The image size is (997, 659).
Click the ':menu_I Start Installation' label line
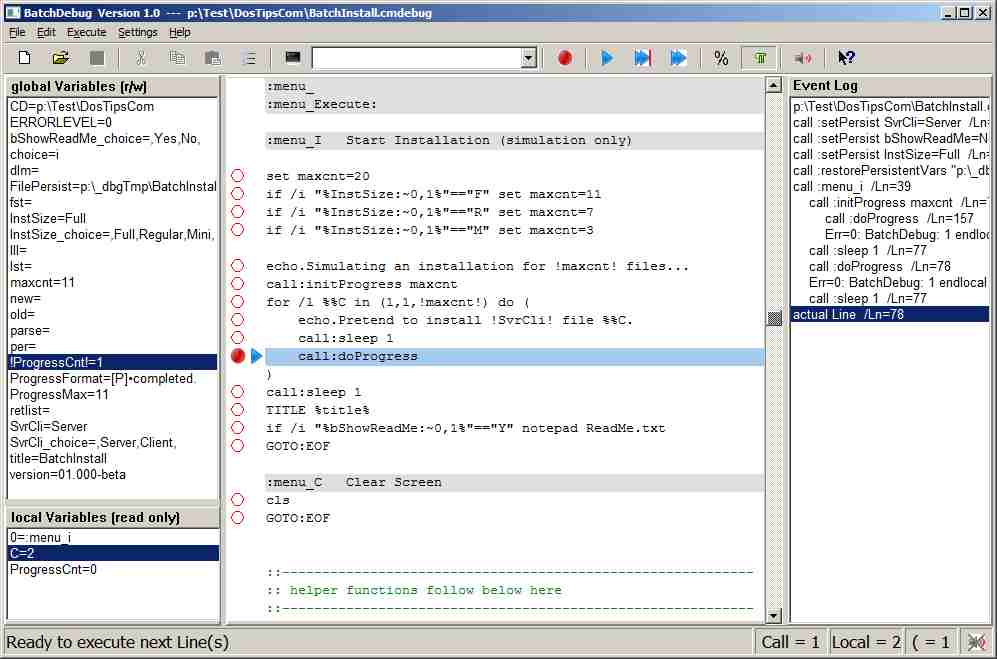pos(514,140)
